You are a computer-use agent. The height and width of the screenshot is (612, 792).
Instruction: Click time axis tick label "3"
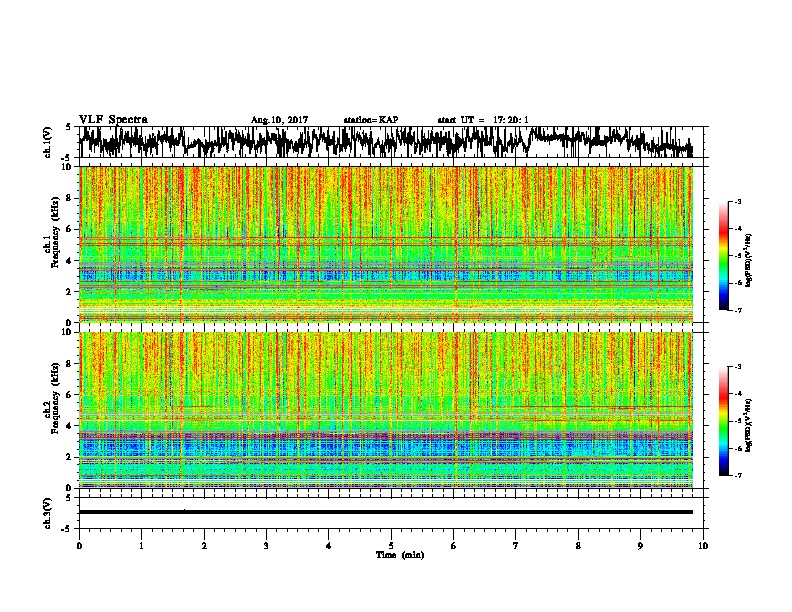tap(266, 546)
